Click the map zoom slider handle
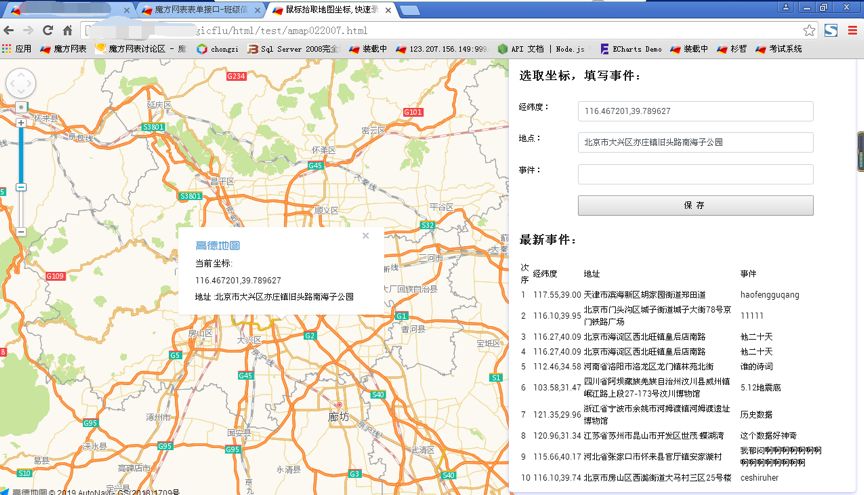This screenshot has width=864, height=495. point(21,187)
